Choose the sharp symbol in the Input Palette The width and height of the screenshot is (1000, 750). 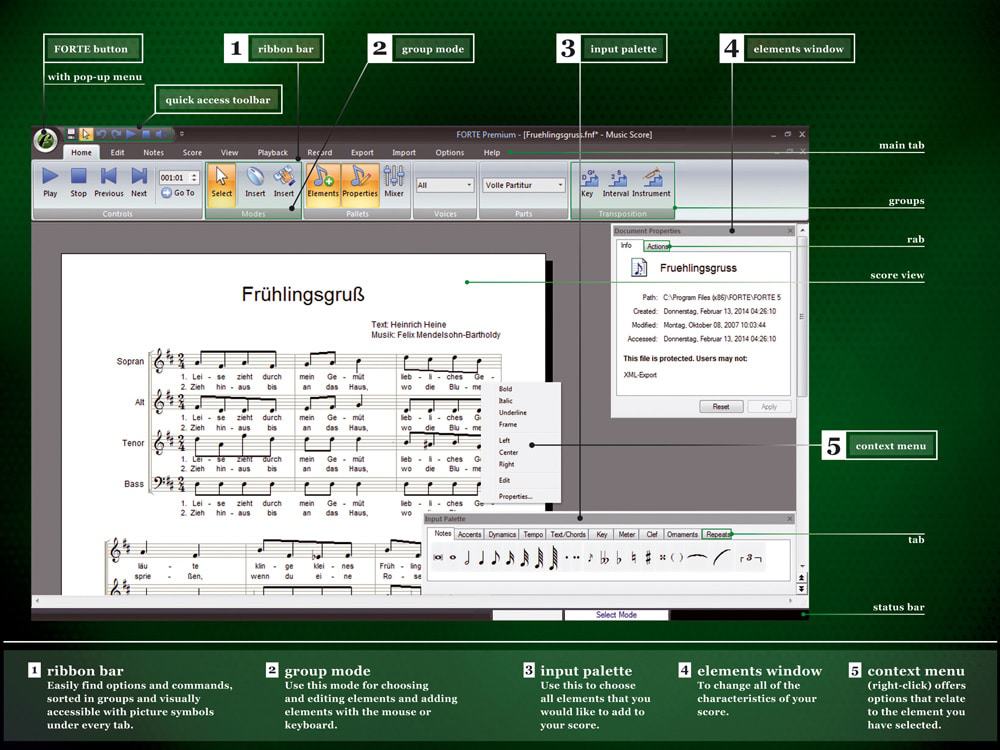point(649,556)
